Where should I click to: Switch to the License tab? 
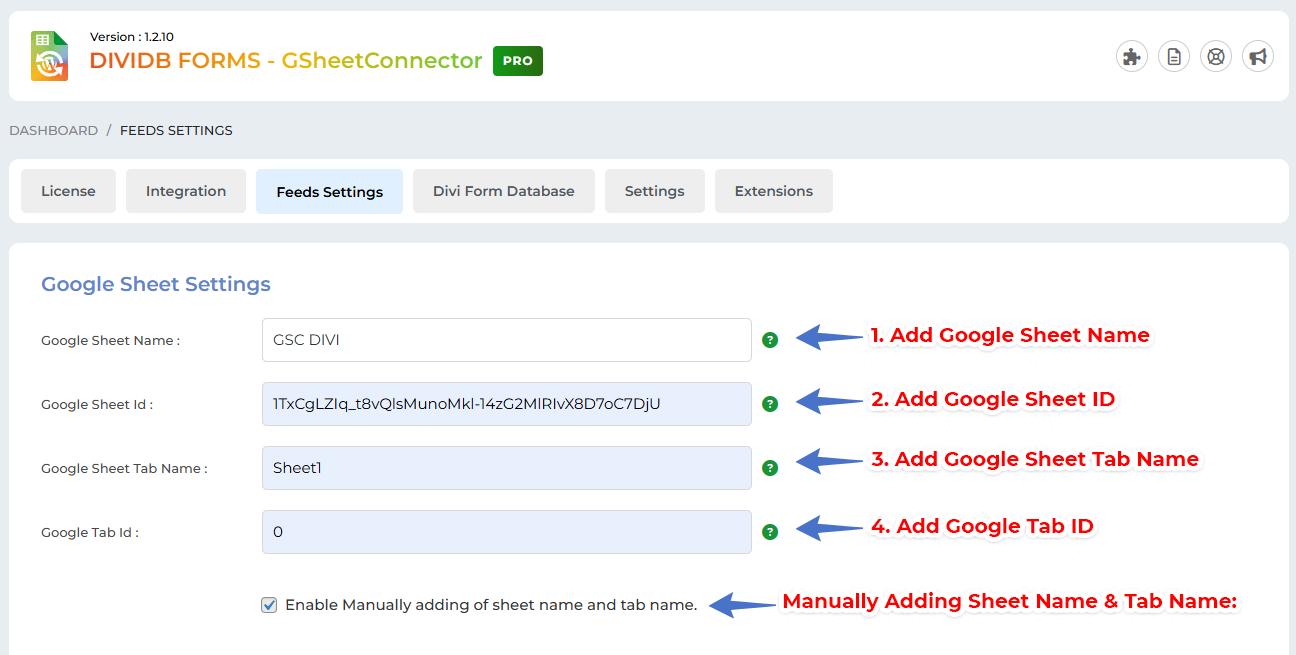[68, 191]
